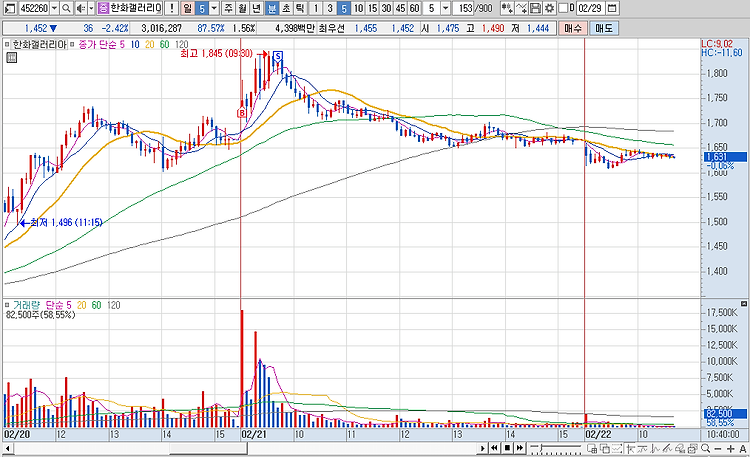The width and height of the screenshot is (750, 457).
Task: Click the stop button in bottom controls
Action: [x=507, y=448]
